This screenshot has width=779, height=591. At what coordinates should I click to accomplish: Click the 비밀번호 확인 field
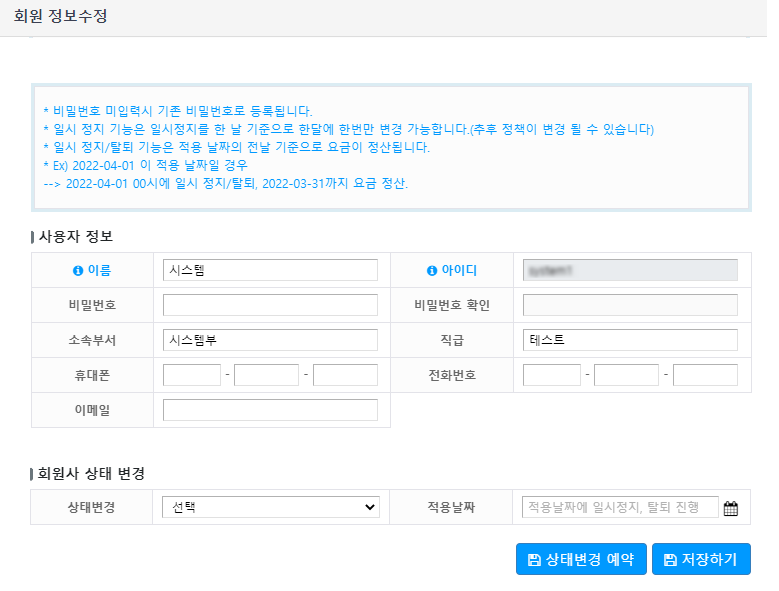pos(630,305)
